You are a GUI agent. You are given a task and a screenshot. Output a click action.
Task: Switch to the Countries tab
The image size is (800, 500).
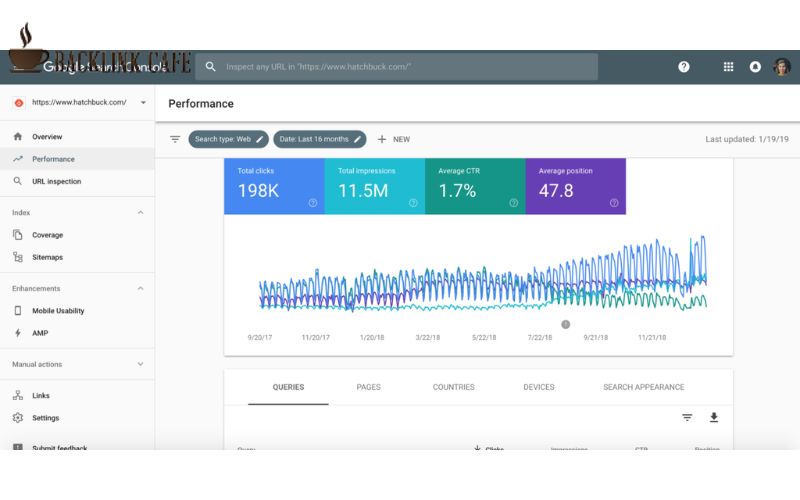454,387
